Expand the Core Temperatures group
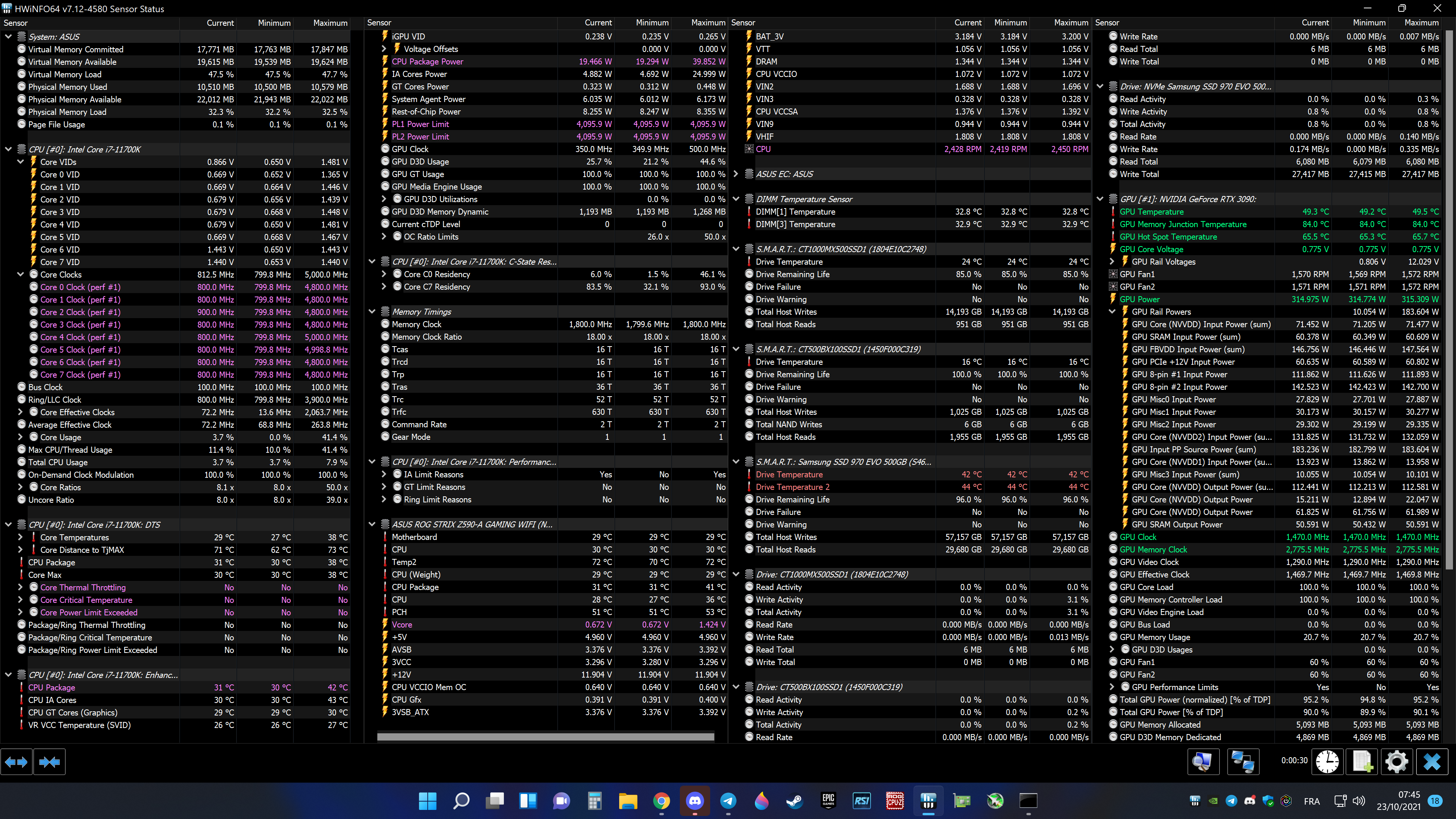 click(20, 537)
